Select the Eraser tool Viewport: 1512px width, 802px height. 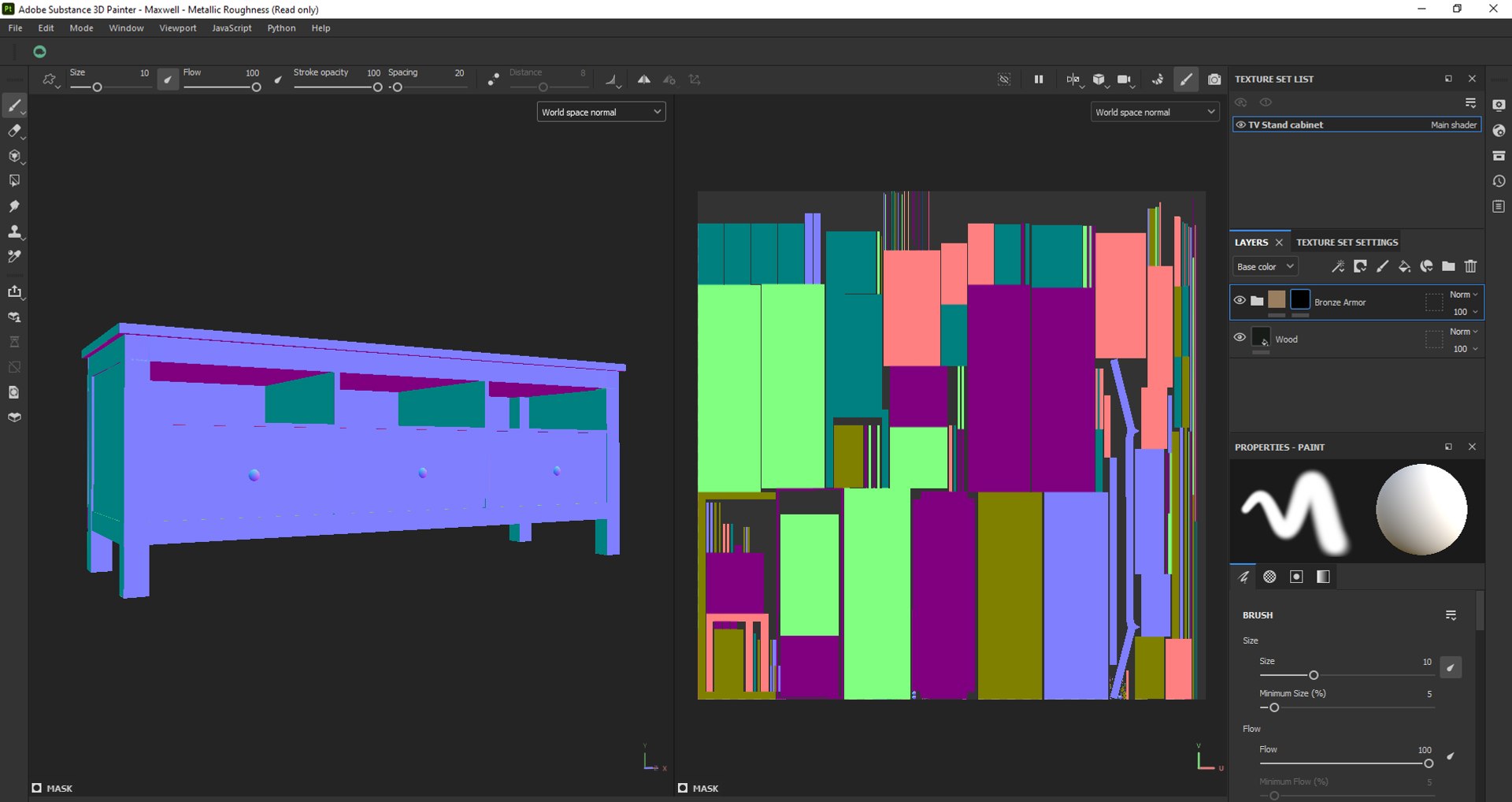pos(14,131)
